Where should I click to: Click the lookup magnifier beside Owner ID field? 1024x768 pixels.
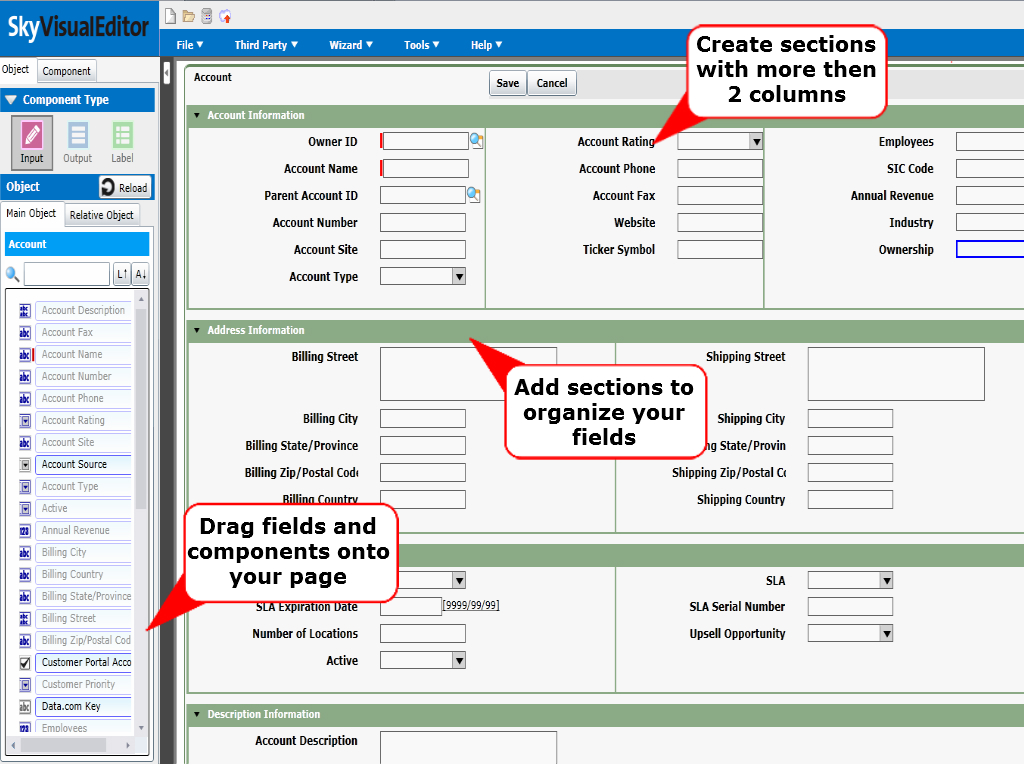point(477,141)
